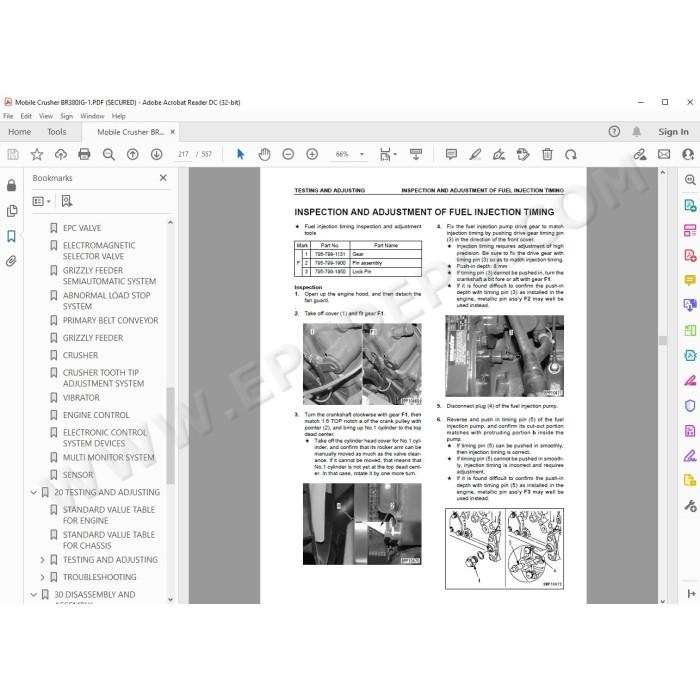Screen dimensions: 700x700
Task: Jump to the EPC VALVE bookmark
Action: point(82,228)
